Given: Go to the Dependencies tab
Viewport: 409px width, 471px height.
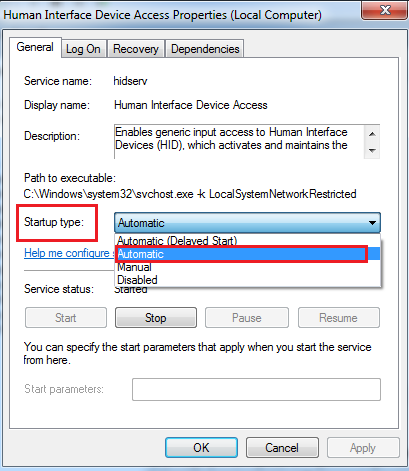Looking at the screenshot, I should (205, 49).
